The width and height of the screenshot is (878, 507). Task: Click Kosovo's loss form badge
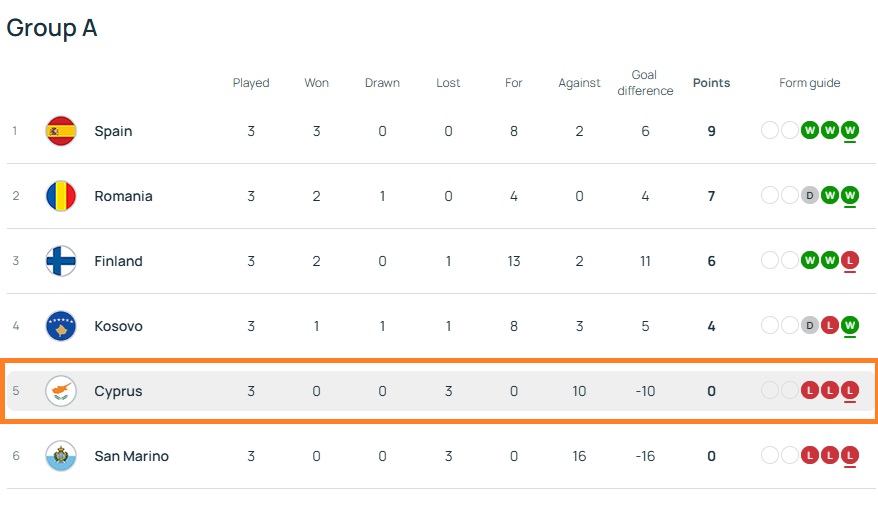(x=830, y=326)
